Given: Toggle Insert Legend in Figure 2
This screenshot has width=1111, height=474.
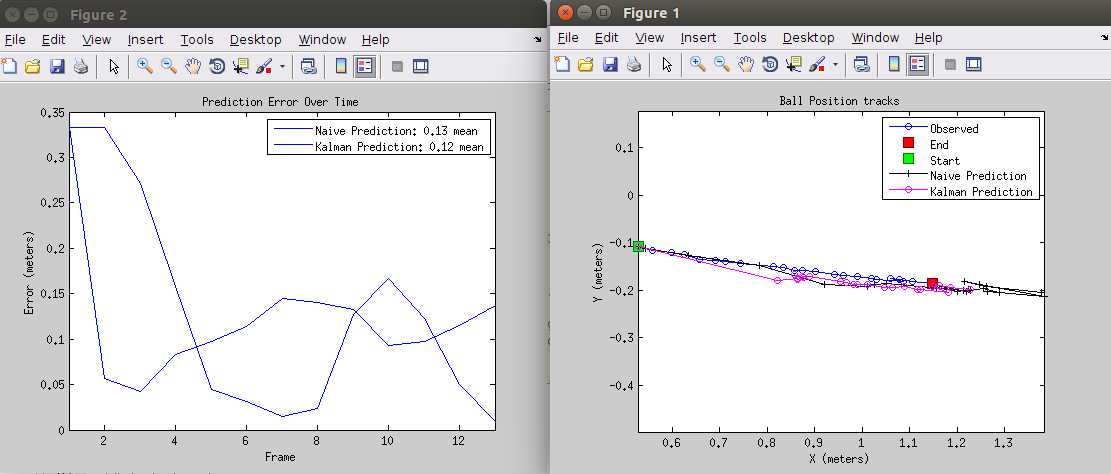Looking at the screenshot, I should (365, 67).
